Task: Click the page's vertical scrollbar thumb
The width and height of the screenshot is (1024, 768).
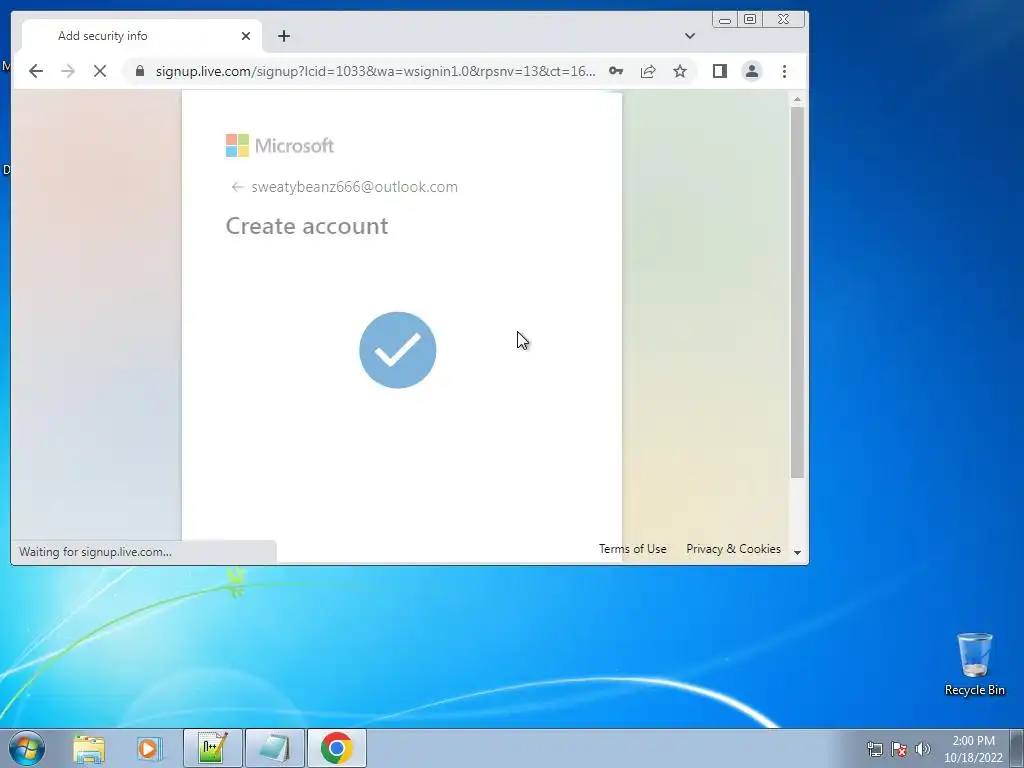Action: point(797,292)
